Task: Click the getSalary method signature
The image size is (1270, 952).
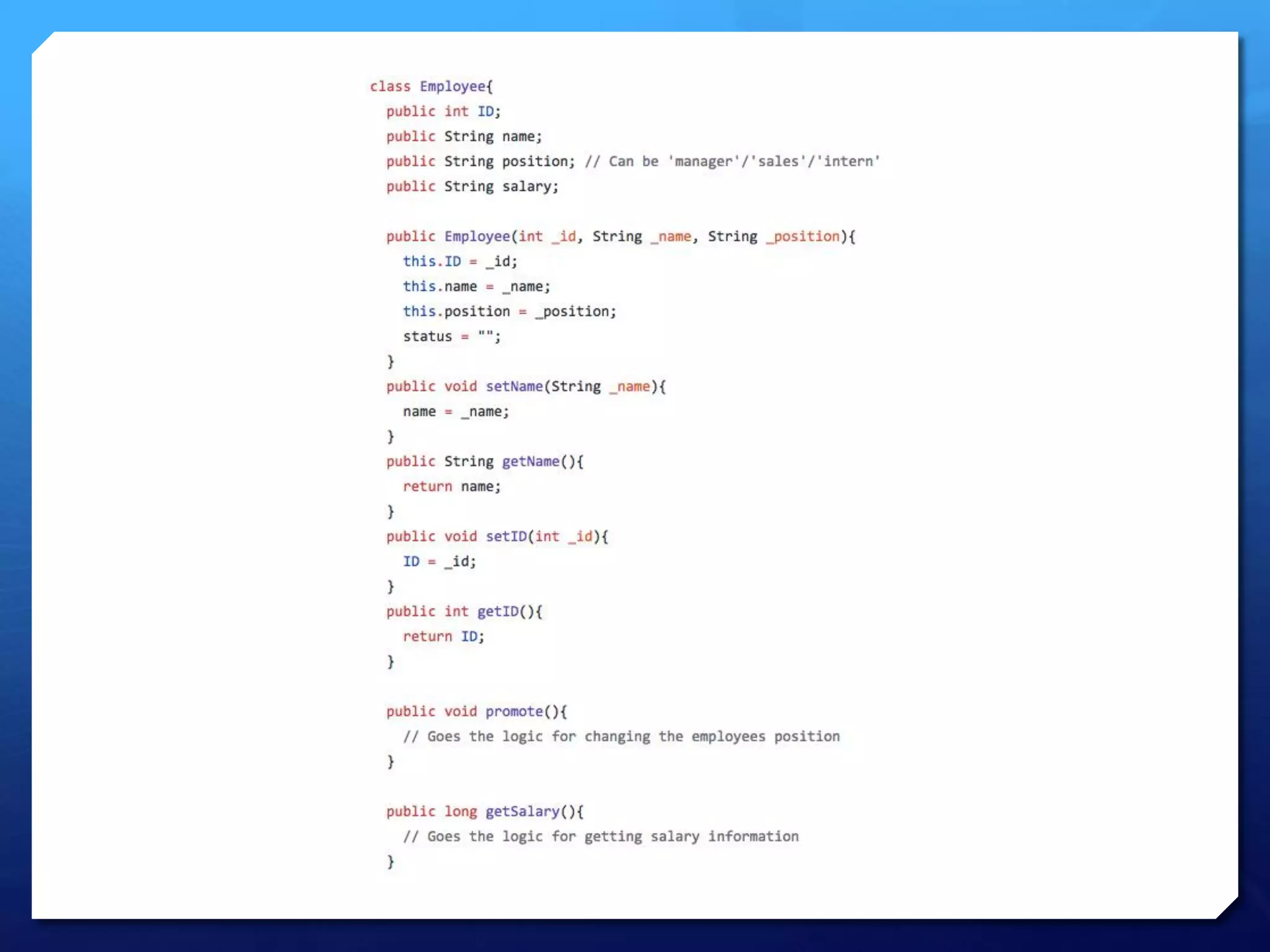Action: tap(484, 811)
